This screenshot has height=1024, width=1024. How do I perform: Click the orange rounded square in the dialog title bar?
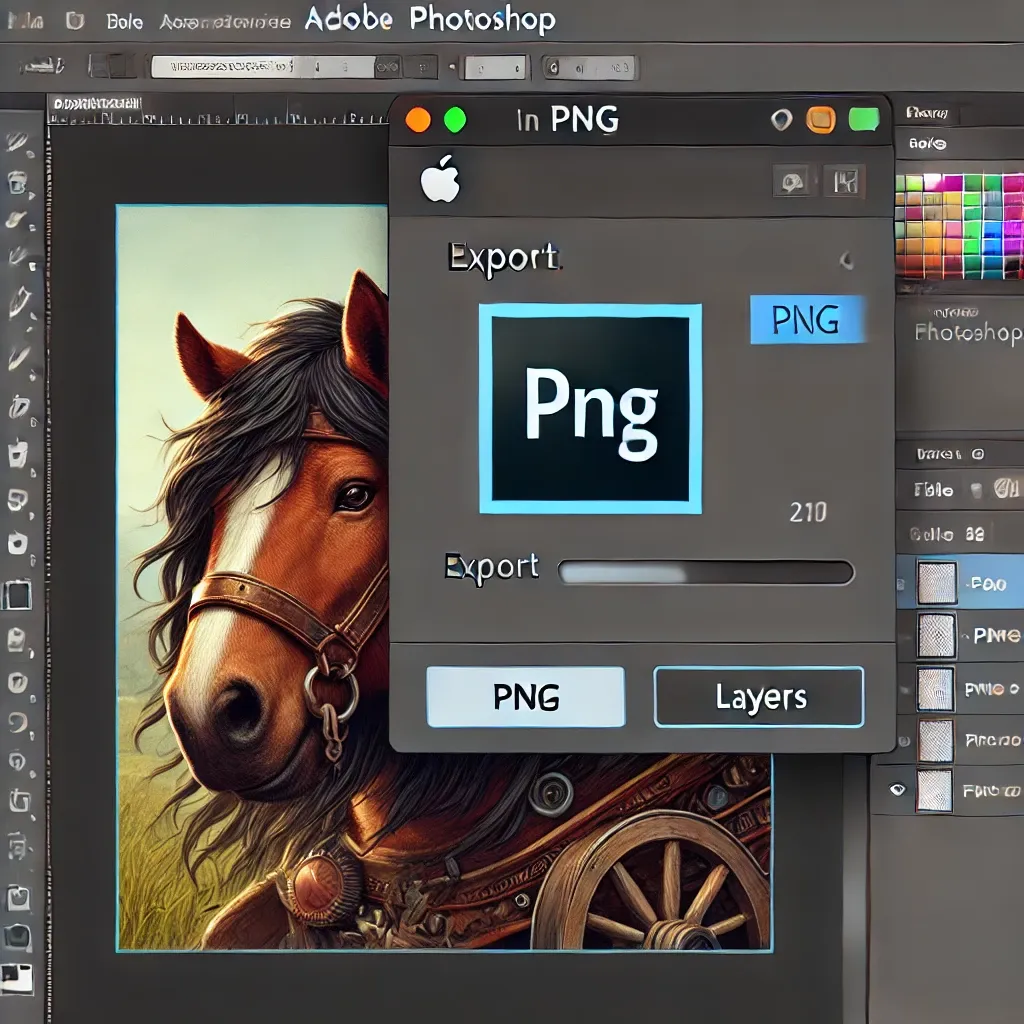click(820, 120)
